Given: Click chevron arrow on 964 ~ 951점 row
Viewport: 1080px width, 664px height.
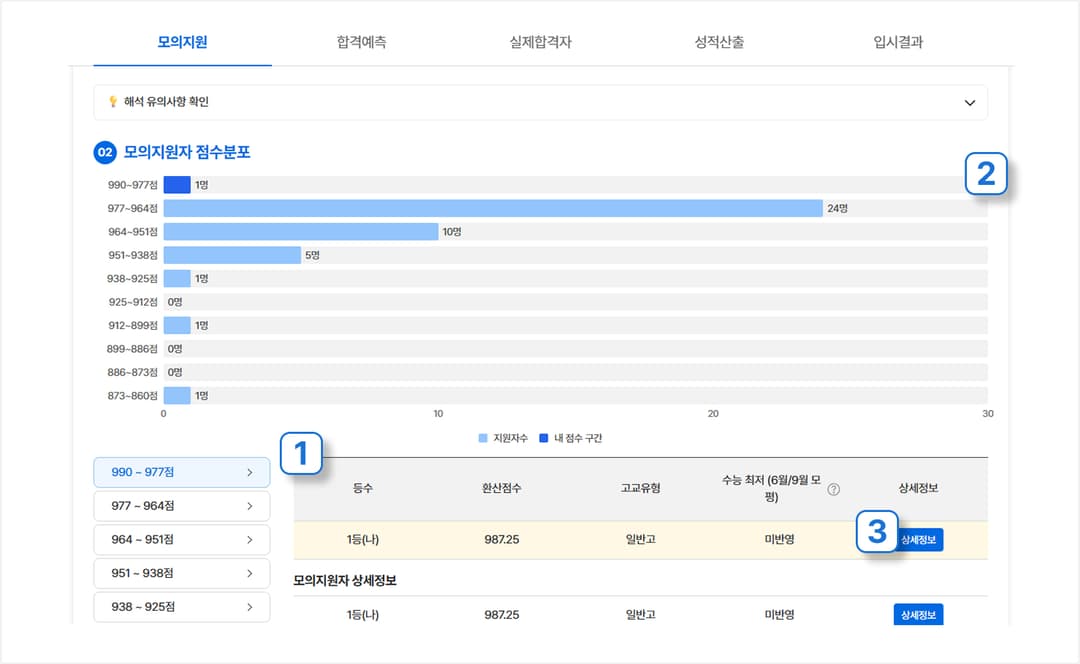Looking at the screenshot, I should pyautogui.click(x=249, y=540).
